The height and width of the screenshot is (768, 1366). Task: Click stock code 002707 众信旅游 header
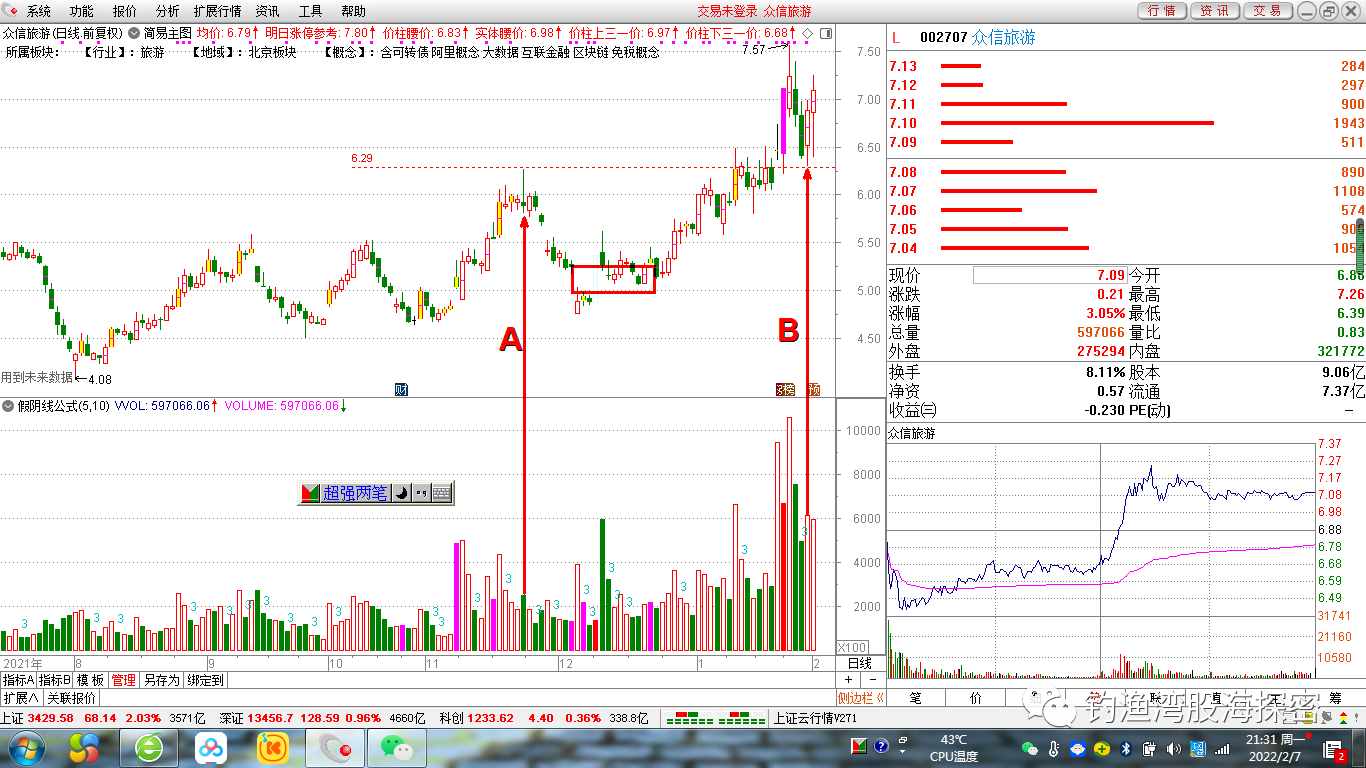pos(977,37)
